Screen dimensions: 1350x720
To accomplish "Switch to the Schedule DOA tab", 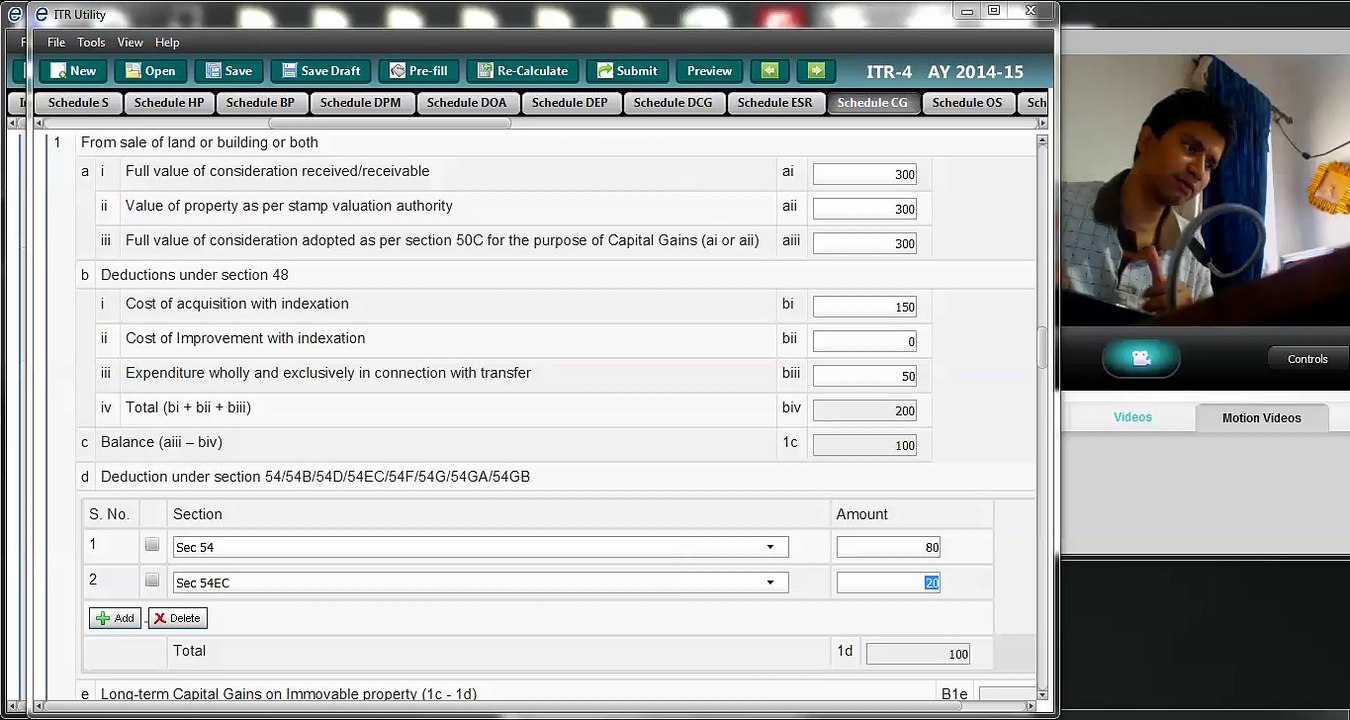I will click(466, 102).
